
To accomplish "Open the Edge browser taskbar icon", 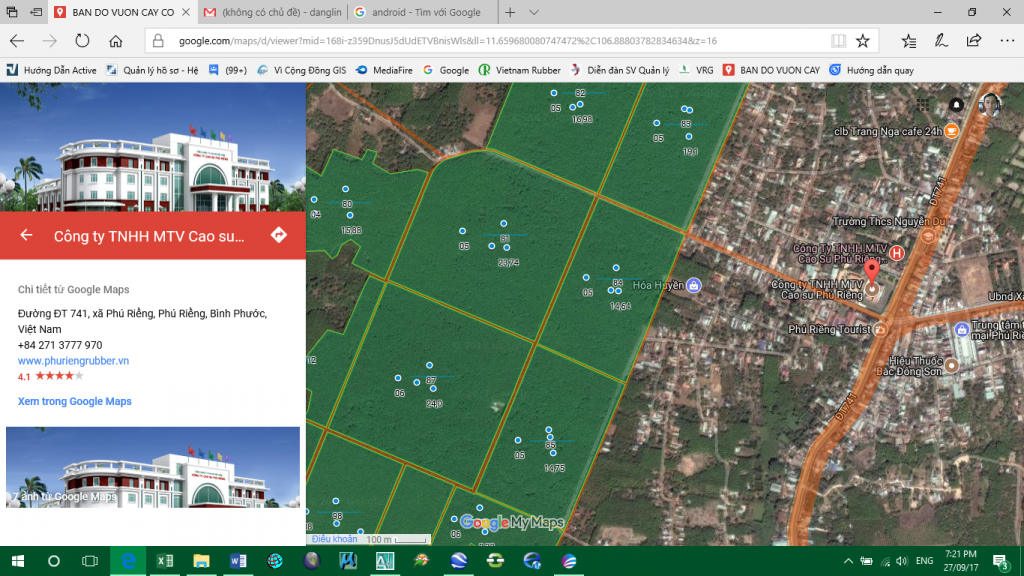I will tap(128, 561).
